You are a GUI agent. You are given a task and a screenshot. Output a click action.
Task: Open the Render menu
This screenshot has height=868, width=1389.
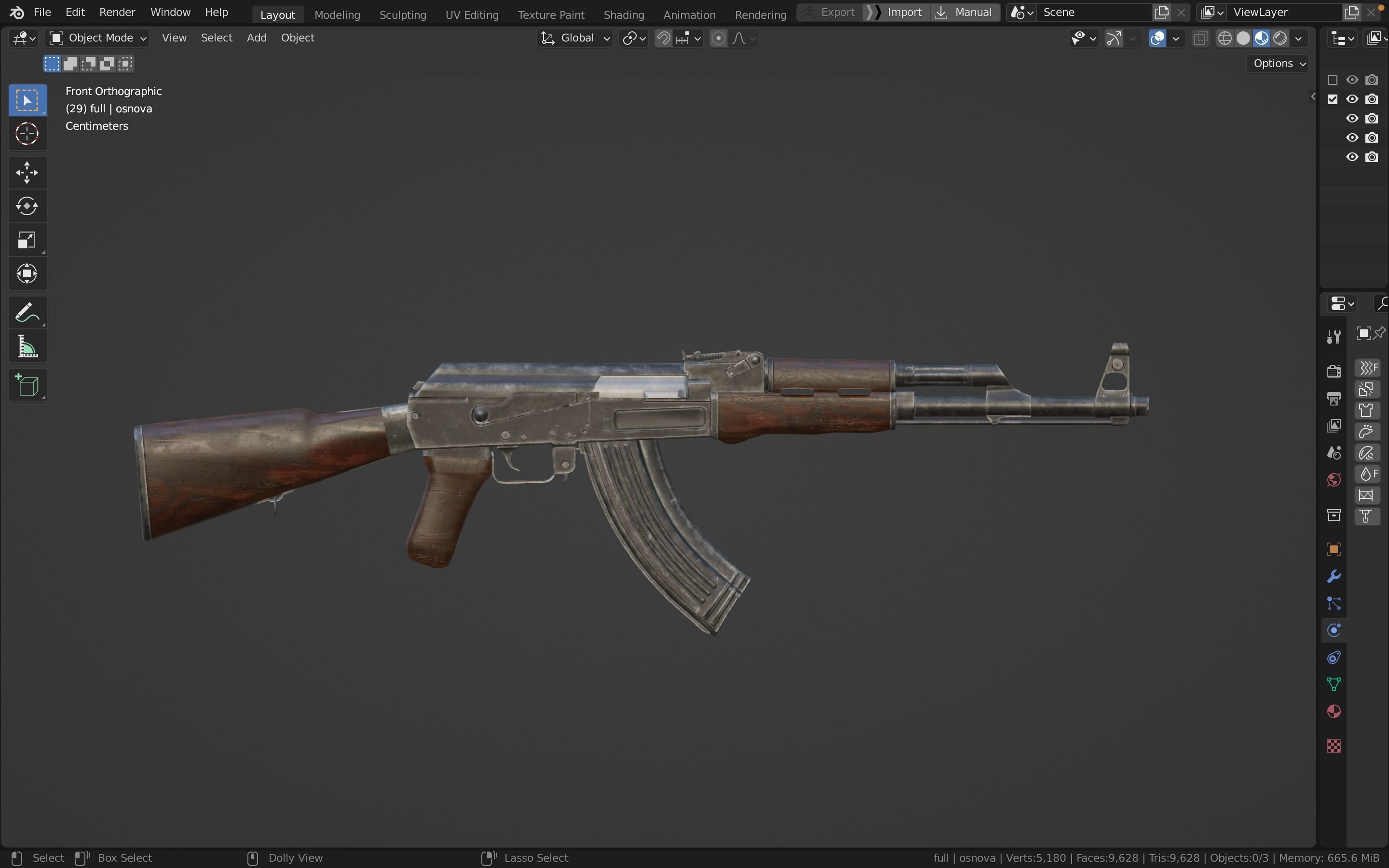[117, 12]
